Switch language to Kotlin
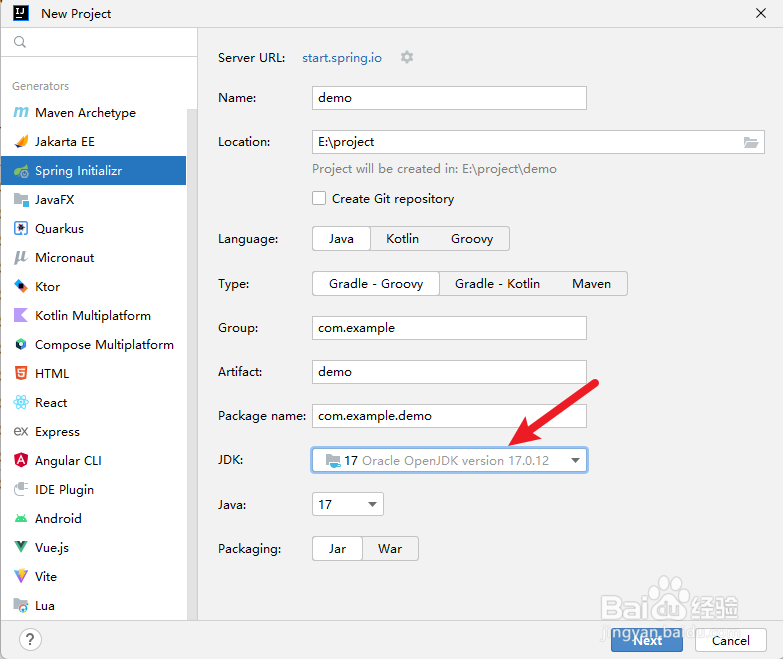 tap(402, 239)
